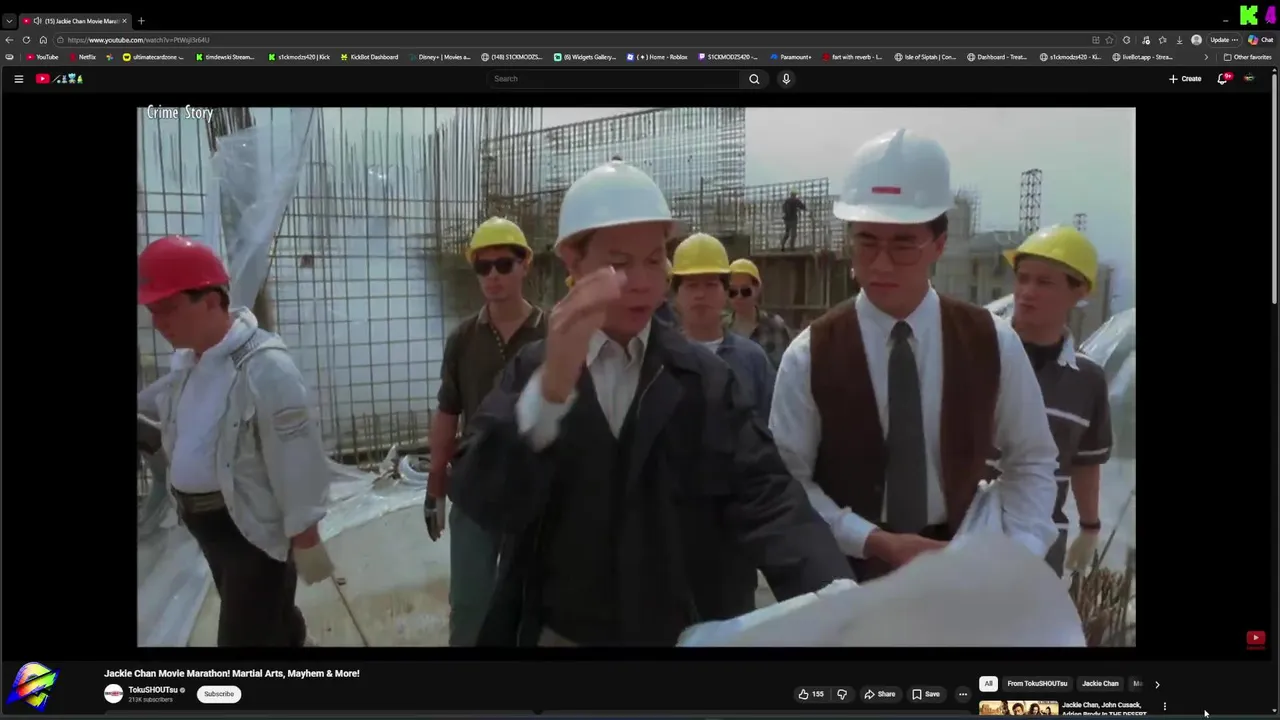The image size is (1280, 720).
Task: Select the Jackie Chan Movie Marathon tab
Action: pos(76,21)
